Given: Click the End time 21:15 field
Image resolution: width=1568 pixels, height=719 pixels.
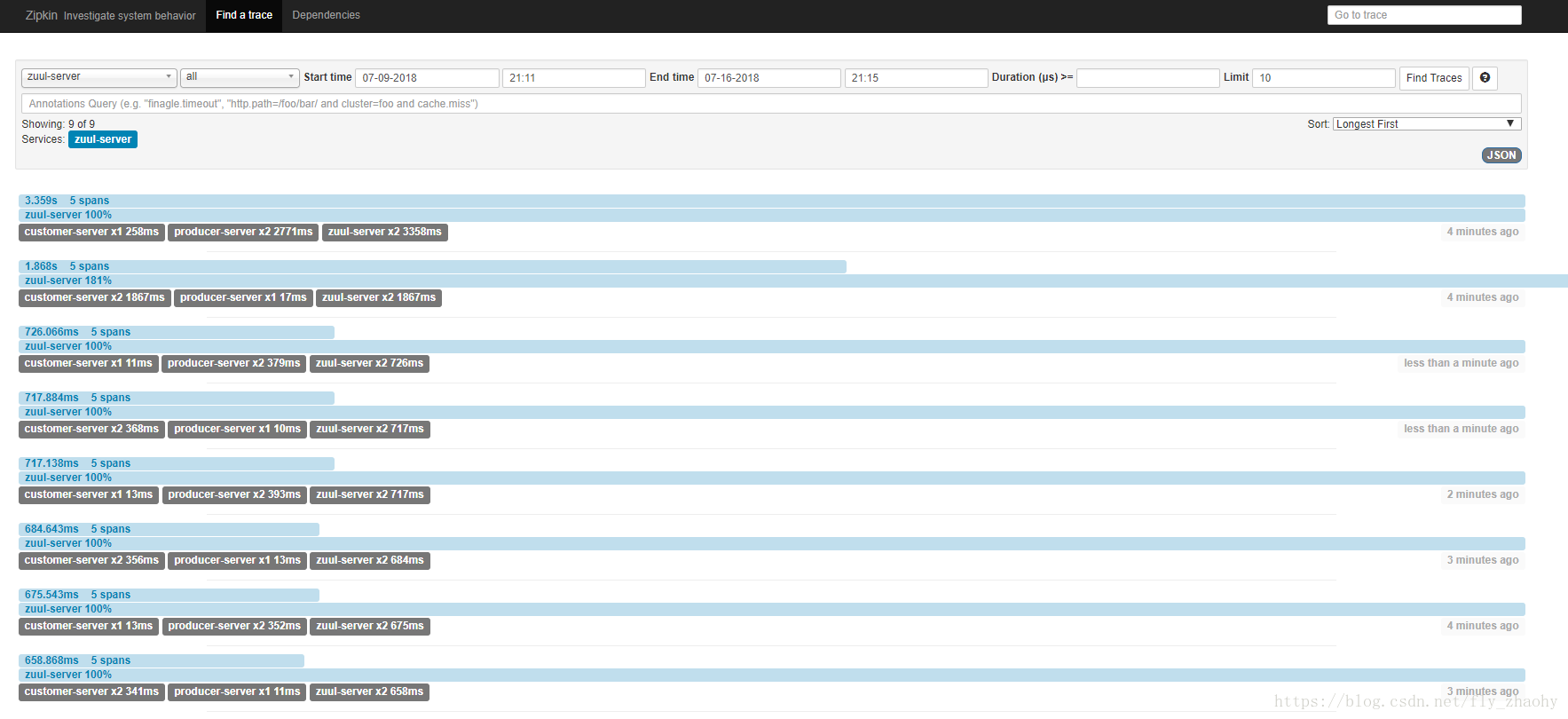Looking at the screenshot, I should pyautogui.click(x=916, y=78).
